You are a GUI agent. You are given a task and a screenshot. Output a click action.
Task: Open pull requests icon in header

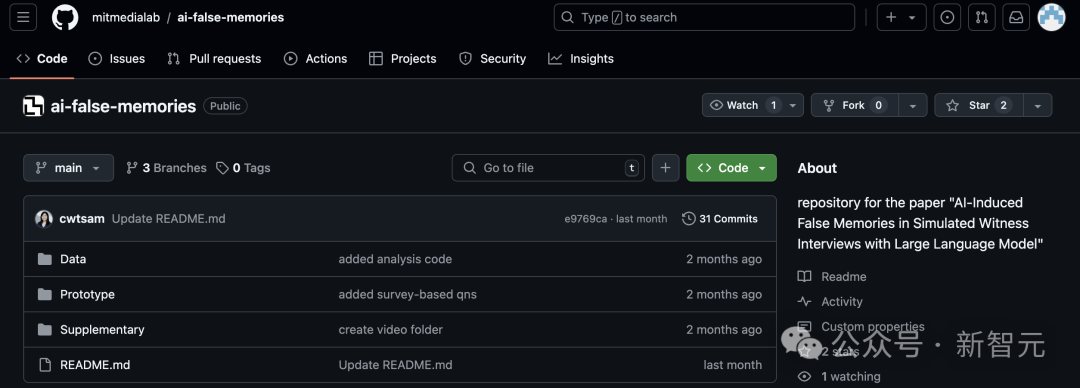click(x=982, y=17)
